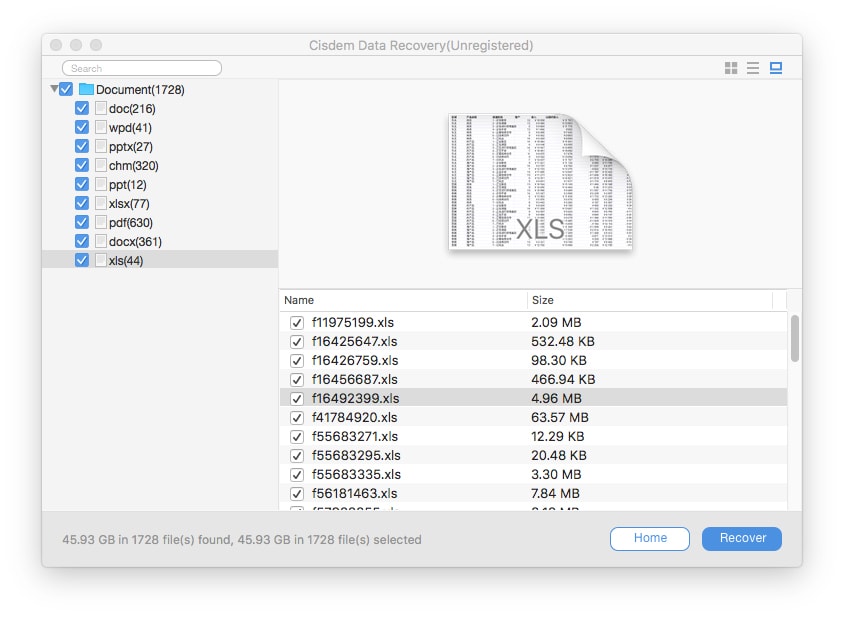Uncheck the Document(1728) checkbox
Image resolution: width=844 pixels, height=617 pixels.
pyautogui.click(x=66, y=89)
